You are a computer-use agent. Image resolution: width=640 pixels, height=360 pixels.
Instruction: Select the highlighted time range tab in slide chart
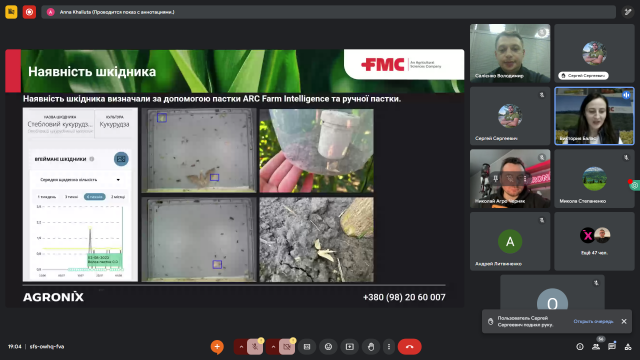pos(95,197)
